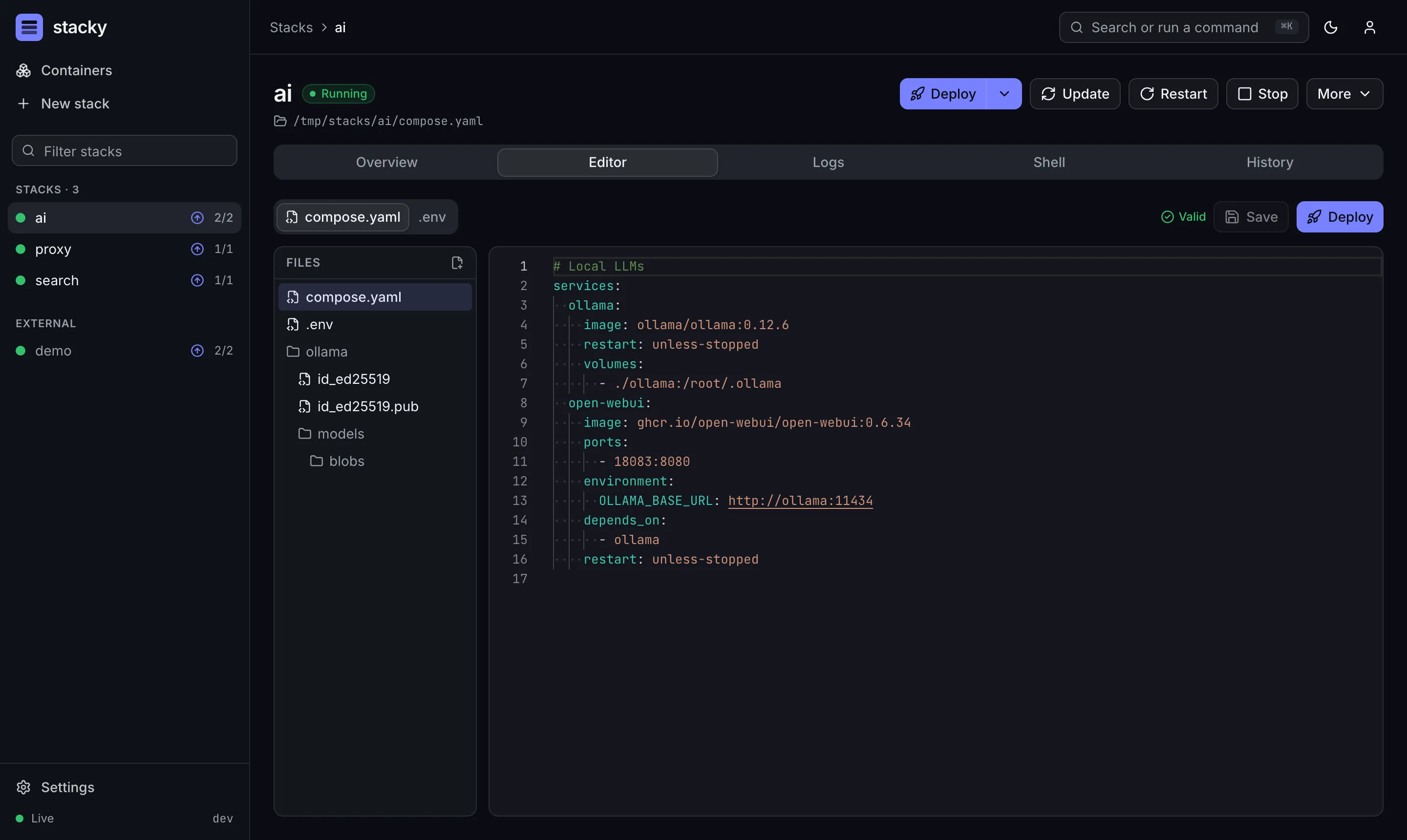Click update-available icon on demo stack
Image resolution: width=1407 pixels, height=840 pixels.
pos(197,350)
